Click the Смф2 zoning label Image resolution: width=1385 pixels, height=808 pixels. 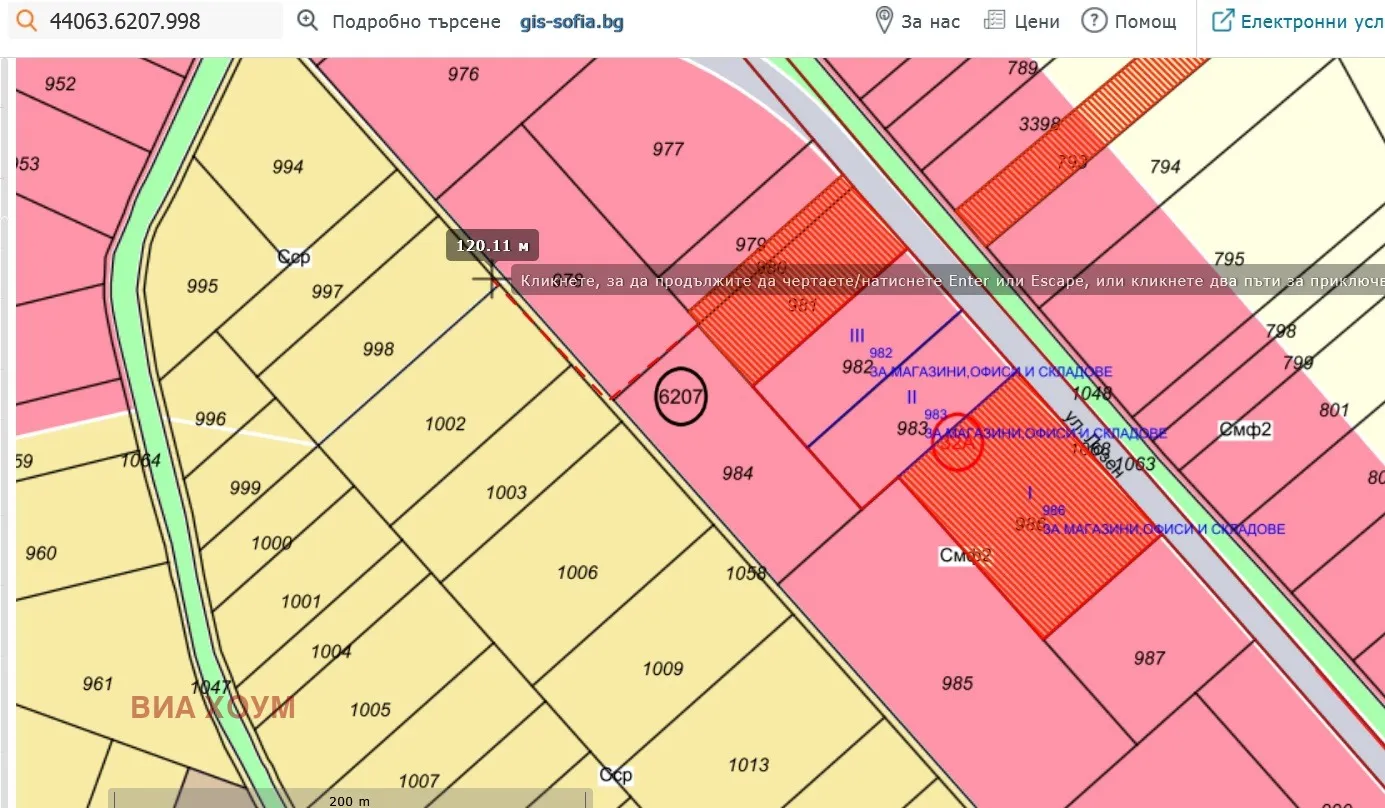pyautogui.click(x=1244, y=430)
